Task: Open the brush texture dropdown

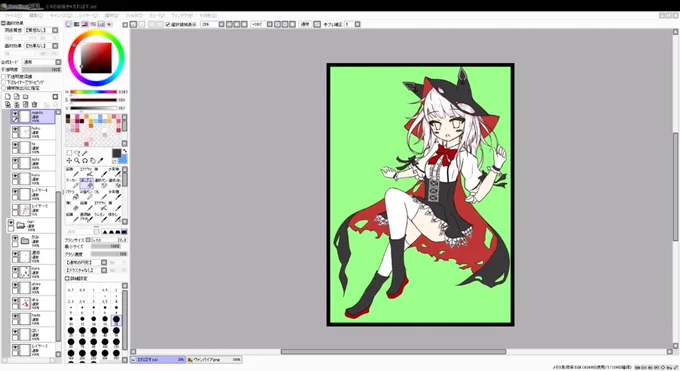Action: (104, 270)
